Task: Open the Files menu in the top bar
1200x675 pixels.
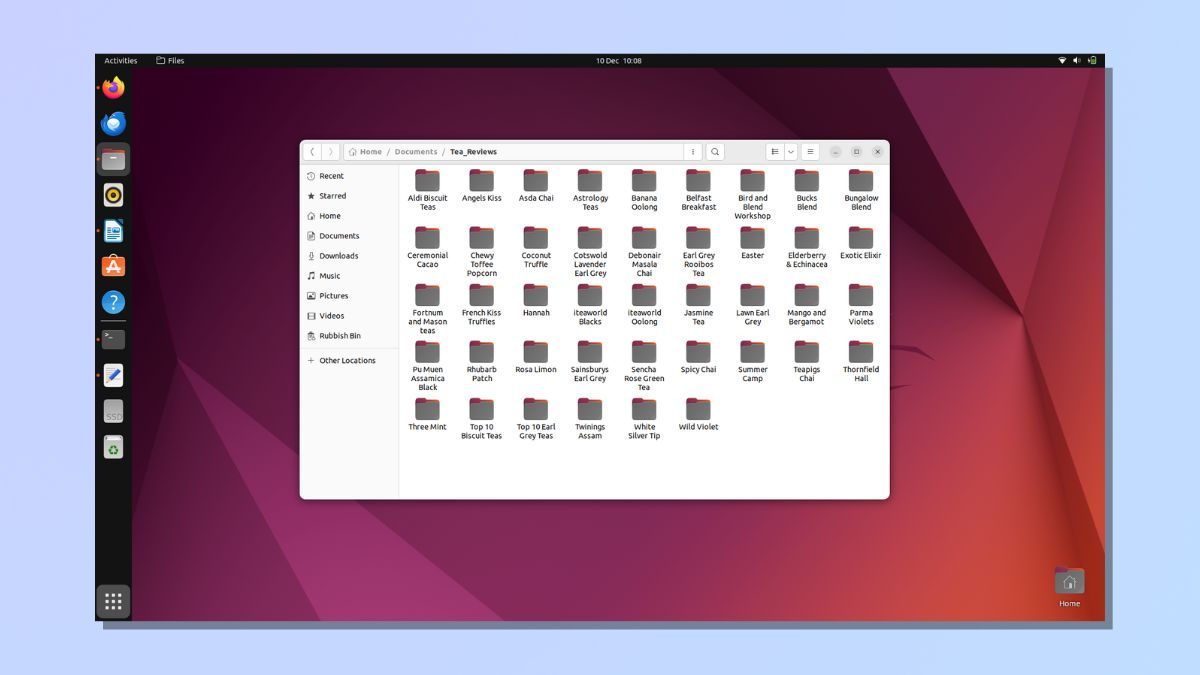Action: tap(171, 60)
